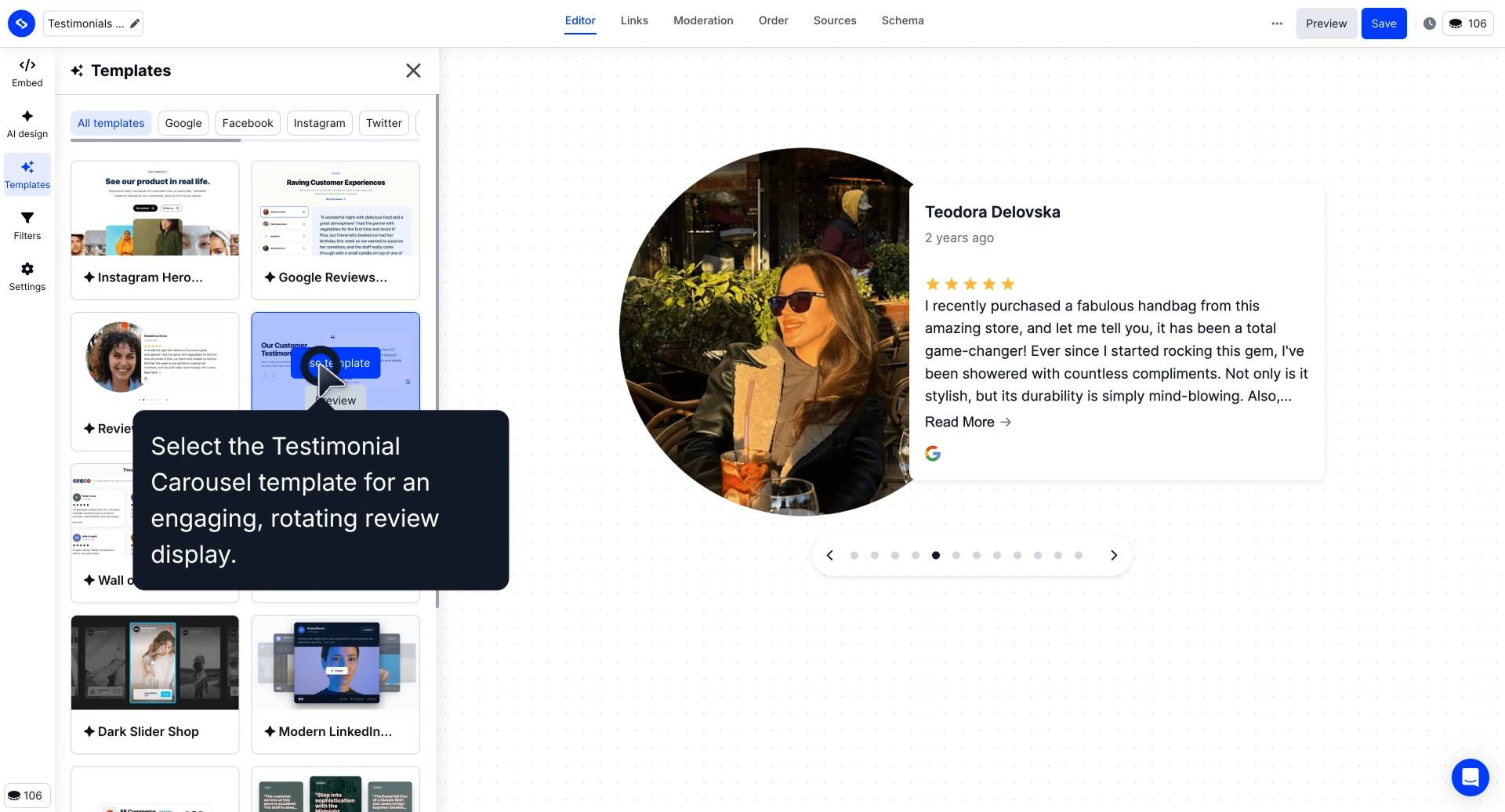The width and height of the screenshot is (1505, 812).
Task: Open the chat support bubble
Action: [x=1470, y=777]
